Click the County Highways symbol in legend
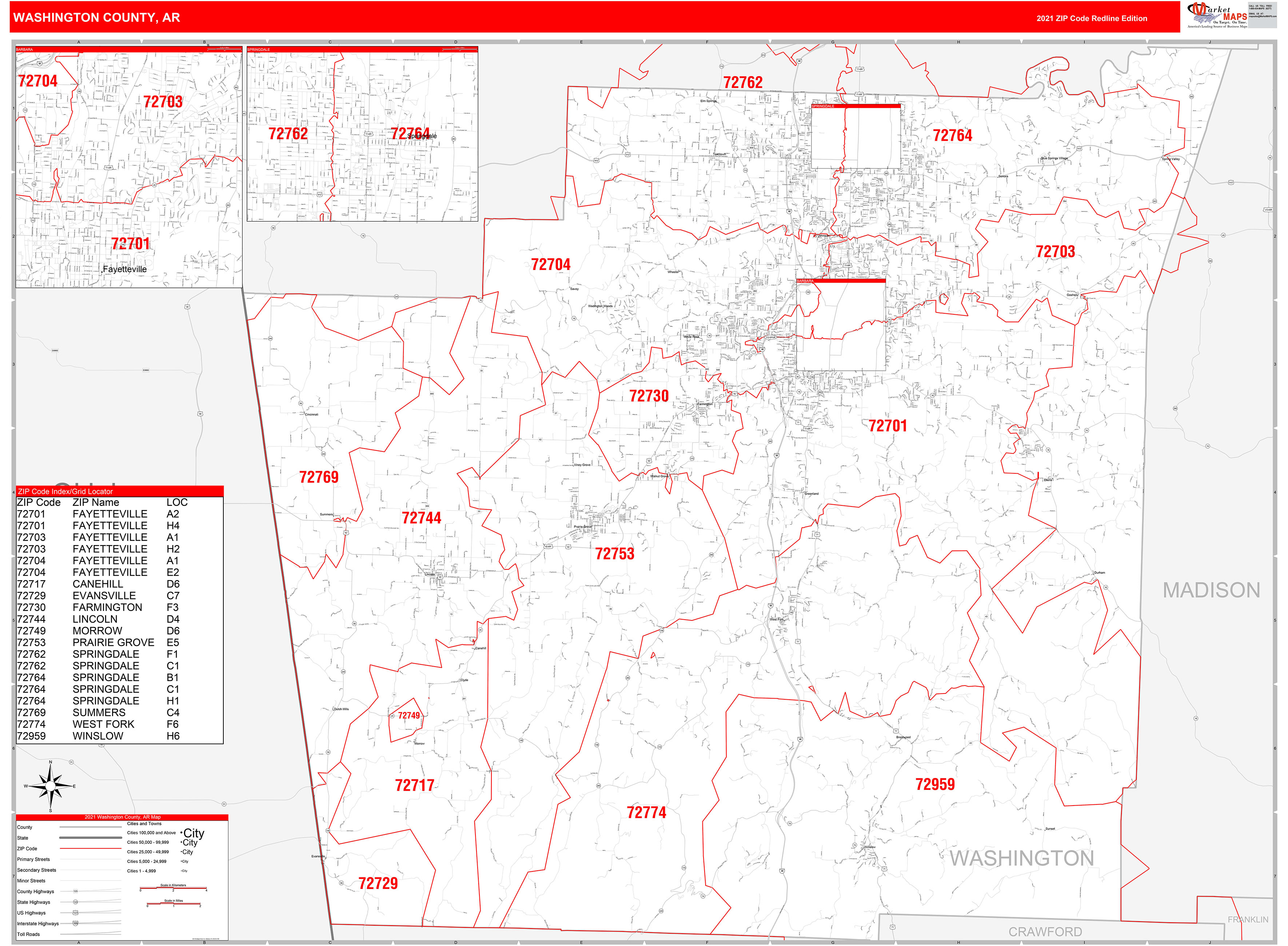The width and height of the screenshot is (1288, 946). (x=75, y=891)
